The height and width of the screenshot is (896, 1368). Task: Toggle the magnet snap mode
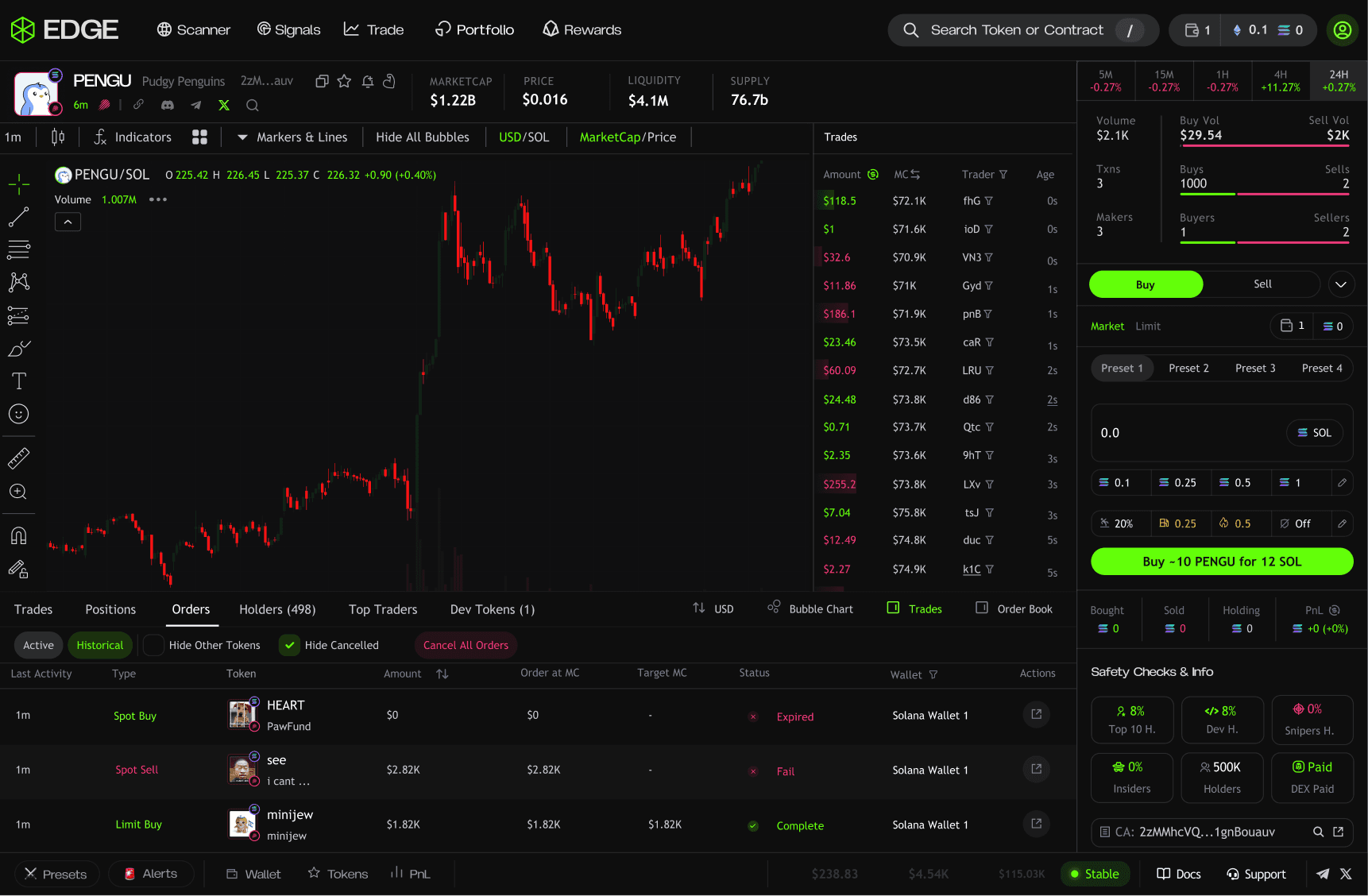[x=19, y=535]
